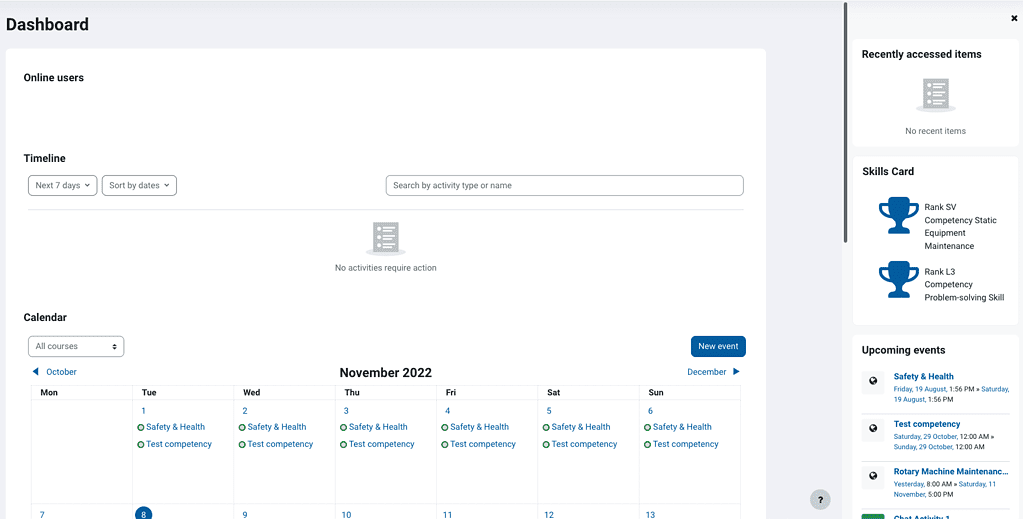This screenshot has width=1023, height=519.
Task: Select calendar day 3
Action: [346, 411]
